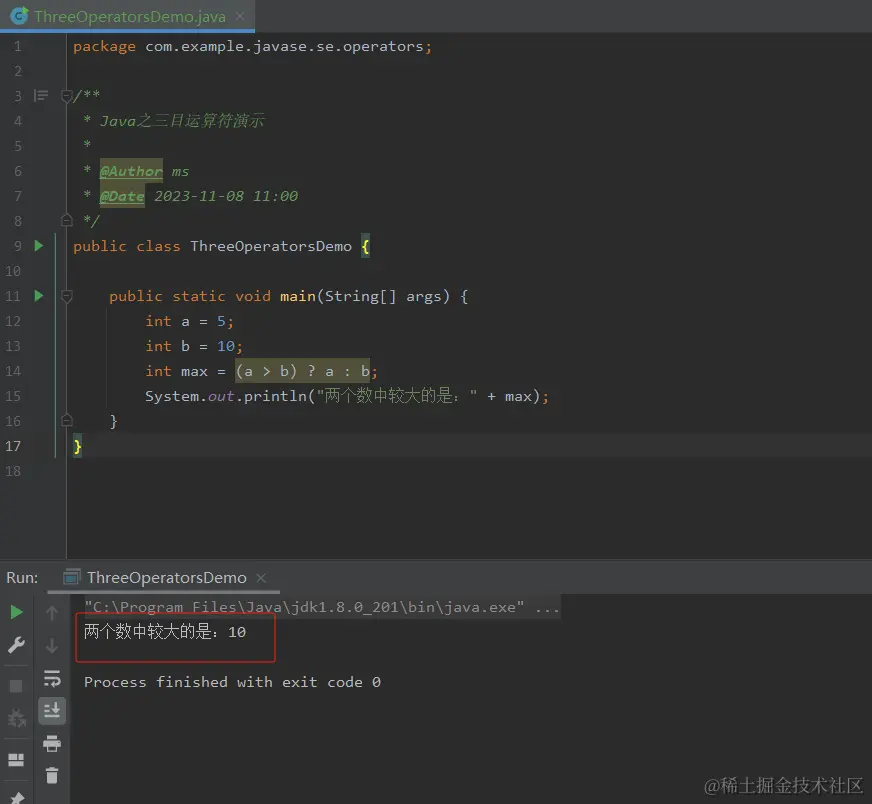Toggle soft-wrap in console output
The height and width of the screenshot is (804, 872).
point(52,678)
